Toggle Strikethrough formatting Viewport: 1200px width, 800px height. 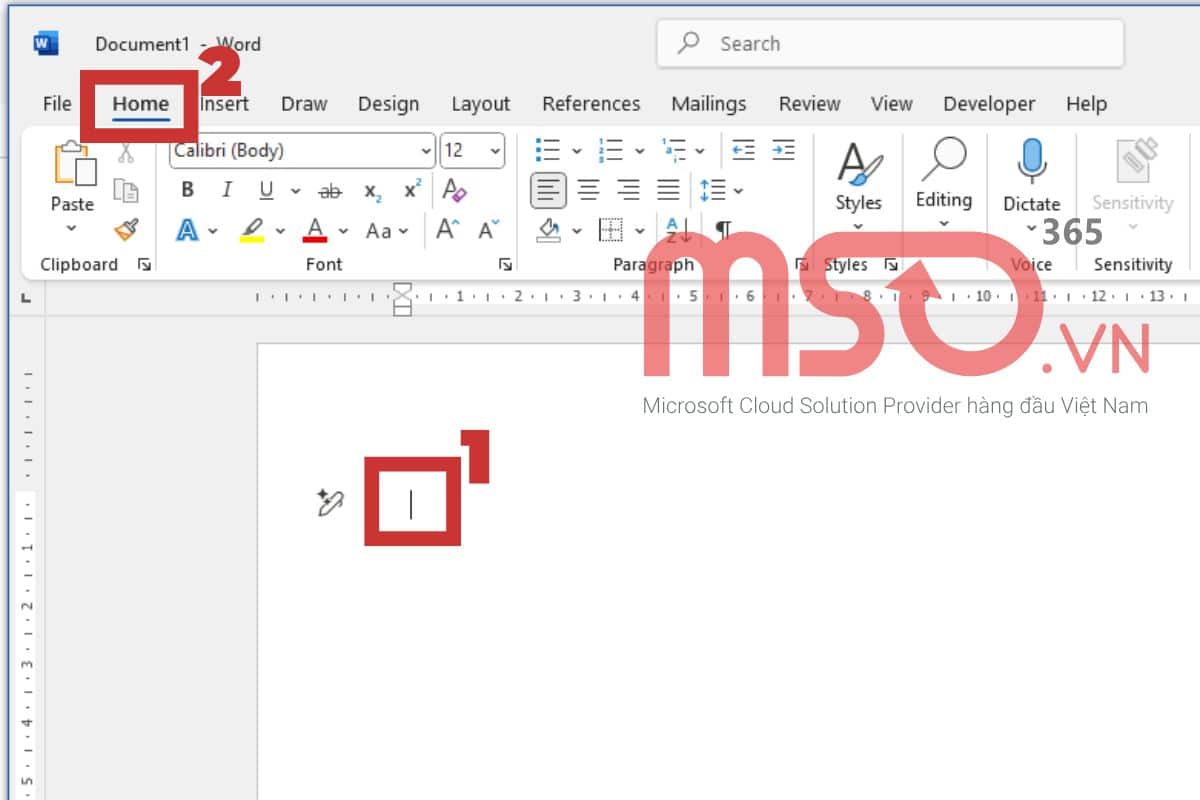[329, 191]
